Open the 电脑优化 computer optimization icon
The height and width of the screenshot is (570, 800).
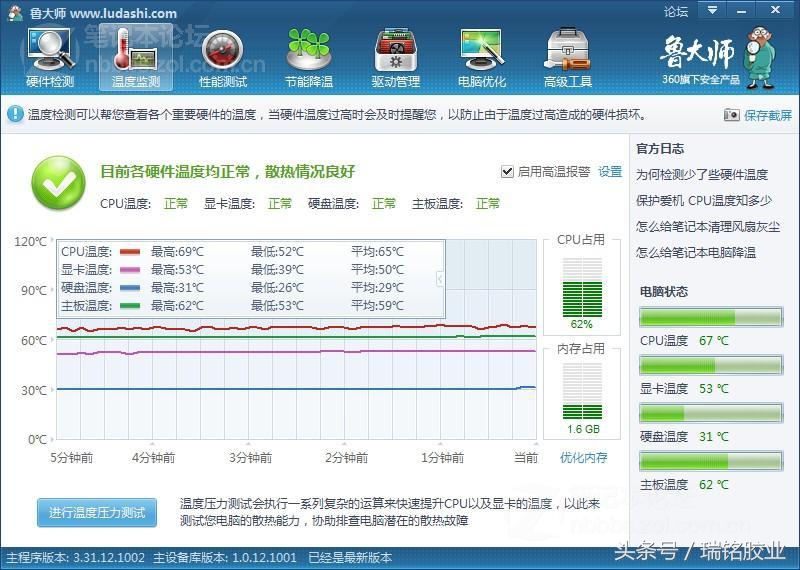482,57
